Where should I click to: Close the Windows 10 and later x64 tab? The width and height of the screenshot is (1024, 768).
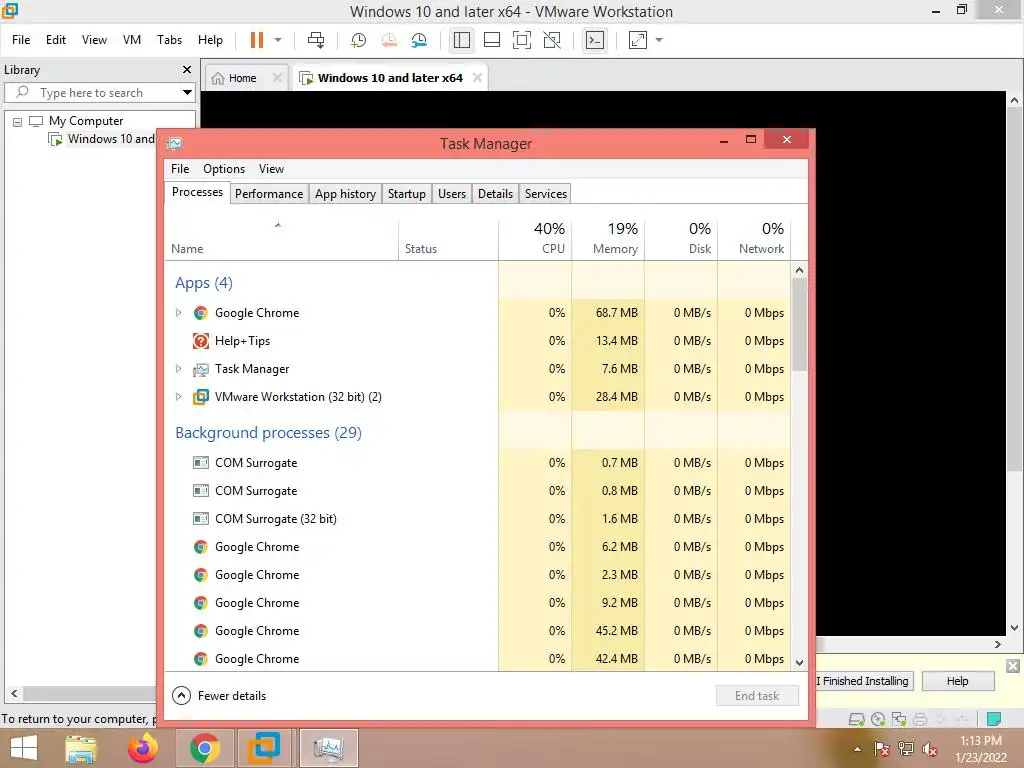coord(477,78)
